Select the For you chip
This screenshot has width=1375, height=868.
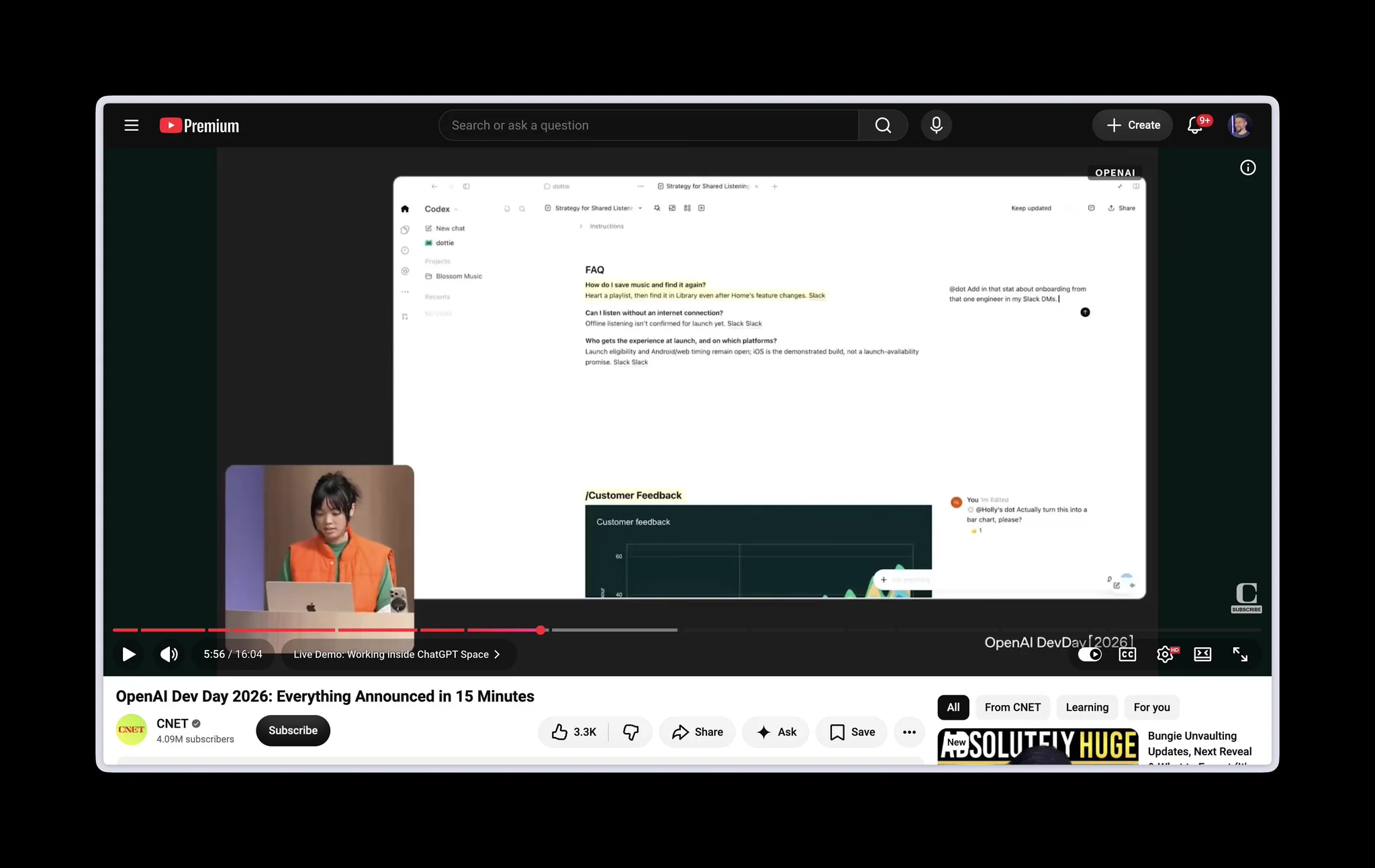1151,707
